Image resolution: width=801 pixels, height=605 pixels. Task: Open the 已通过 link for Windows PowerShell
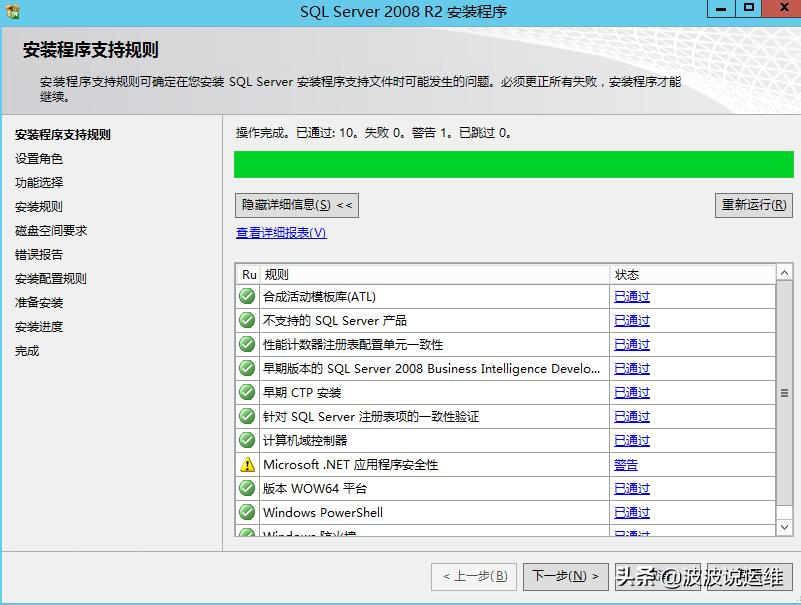[x=632, y=512]
